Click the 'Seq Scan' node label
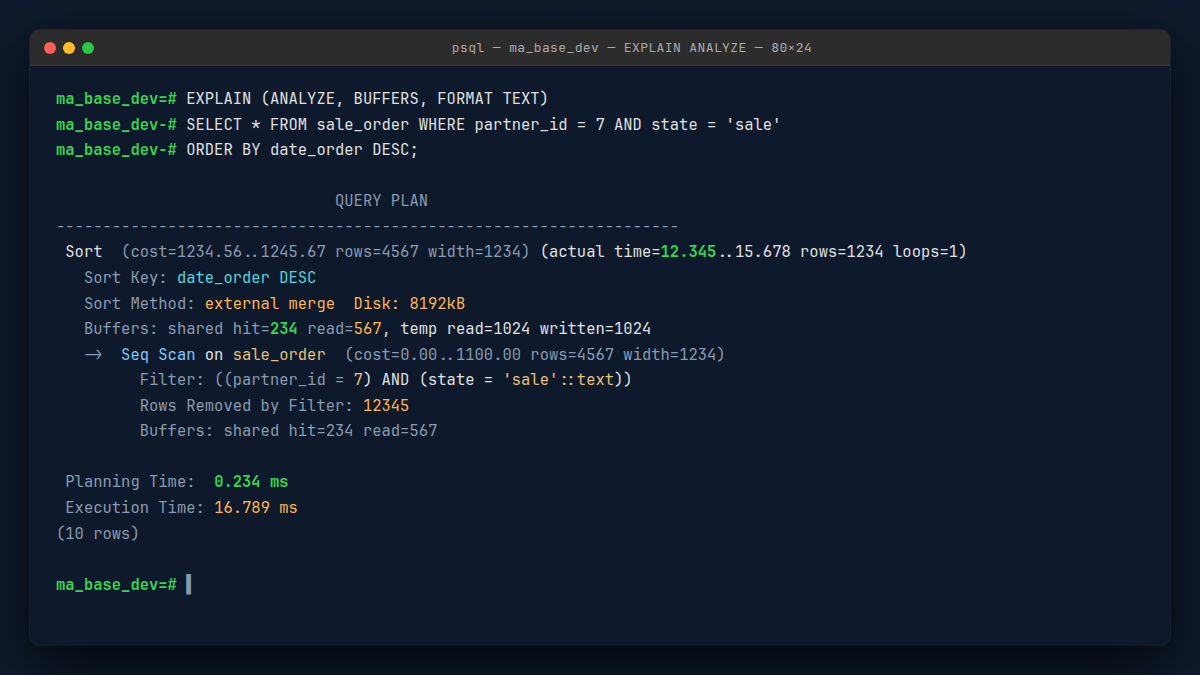Image resolution: width=1200 pixels, height=675 pixels. click(x=158, y=355)
